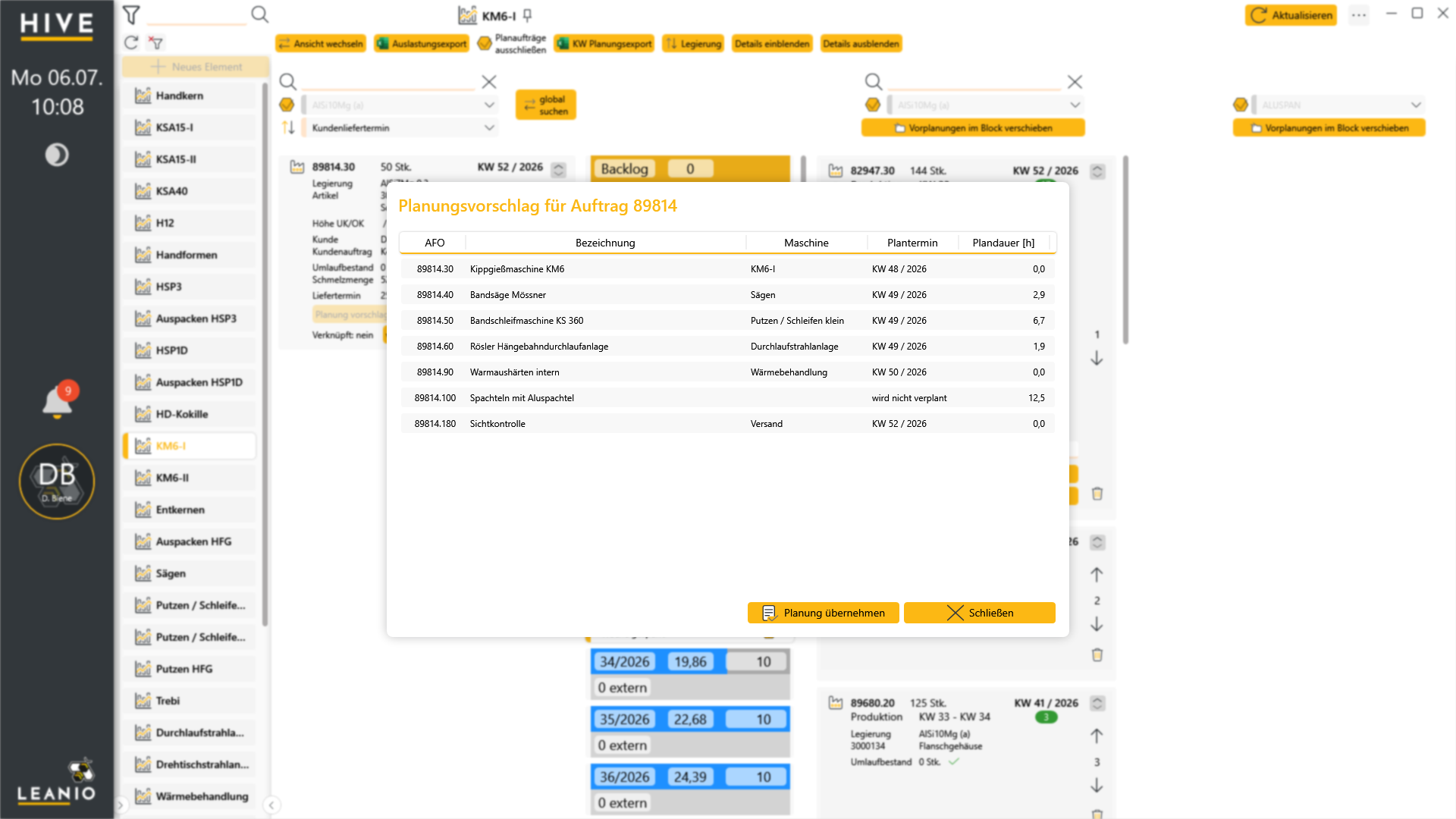Click the refresh icon below filter
Viewport: 1456px width, 819px height.
point(131,42)
